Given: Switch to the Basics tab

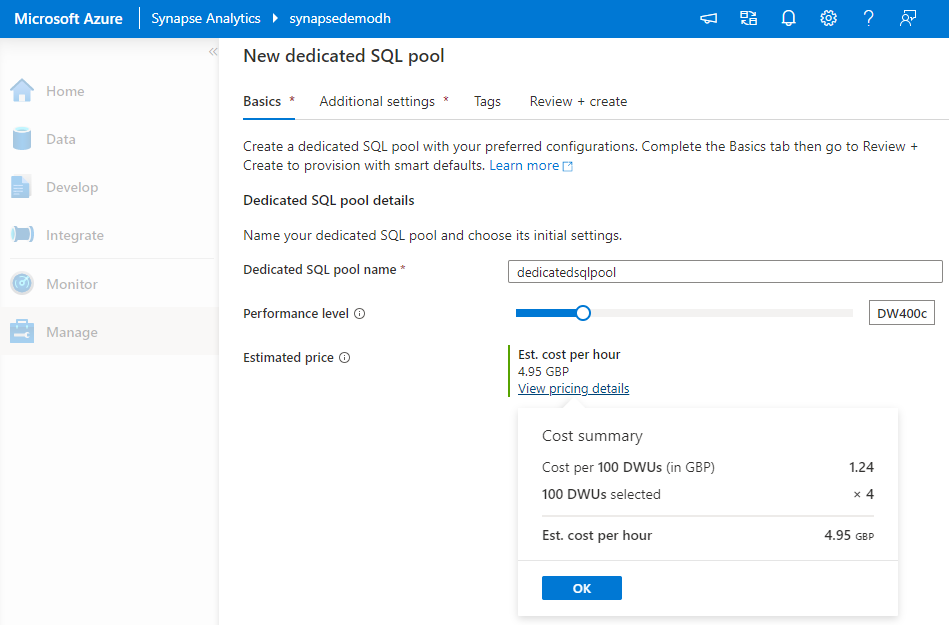Looking at the screenshot, I should click(x=269, y=102).
